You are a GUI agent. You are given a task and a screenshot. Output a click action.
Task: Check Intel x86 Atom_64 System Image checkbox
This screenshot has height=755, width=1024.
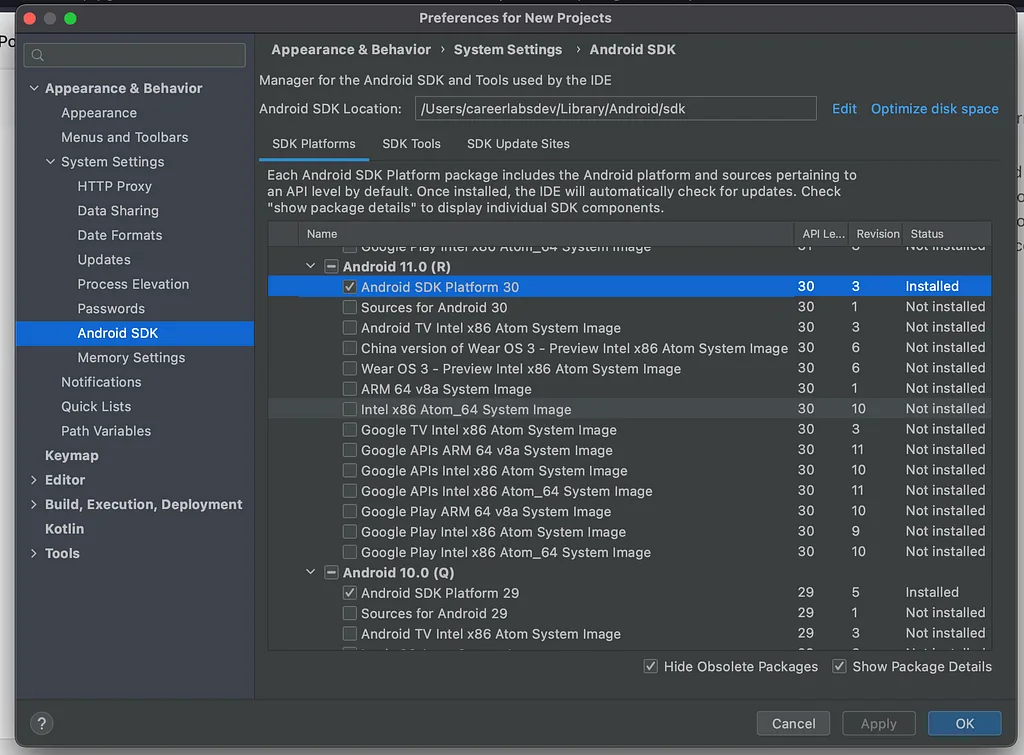pyautogui.click(x=350, y=410)
